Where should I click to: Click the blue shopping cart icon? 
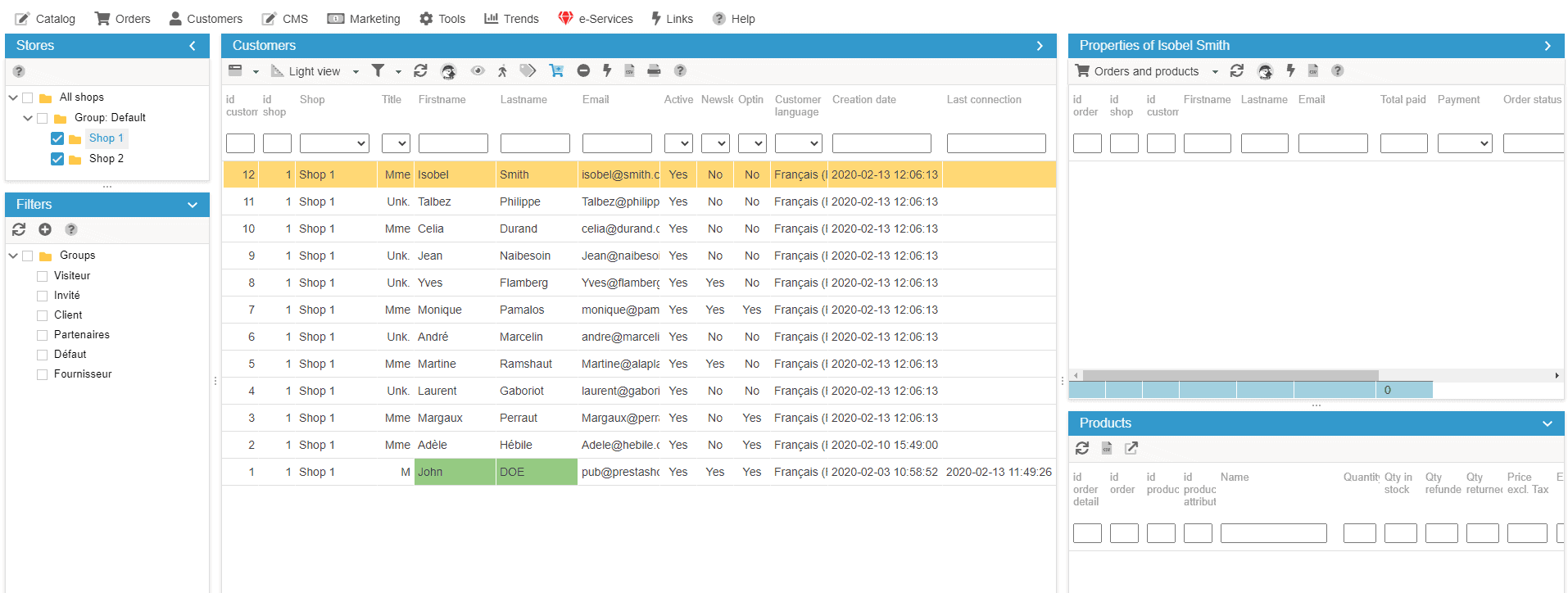[556, 71]
